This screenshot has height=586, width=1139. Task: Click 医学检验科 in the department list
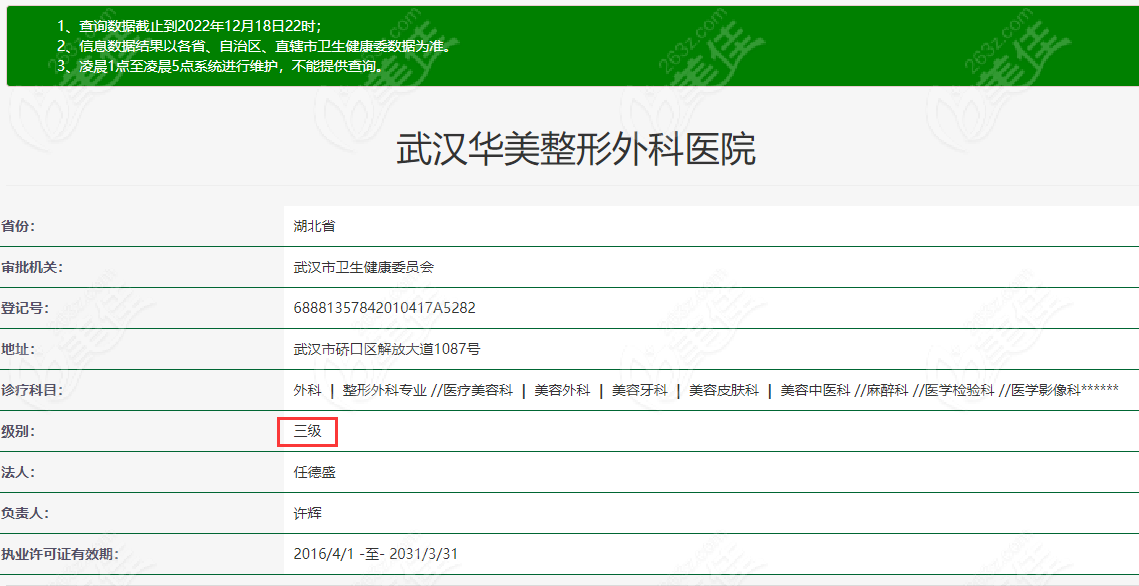point(958,390)
